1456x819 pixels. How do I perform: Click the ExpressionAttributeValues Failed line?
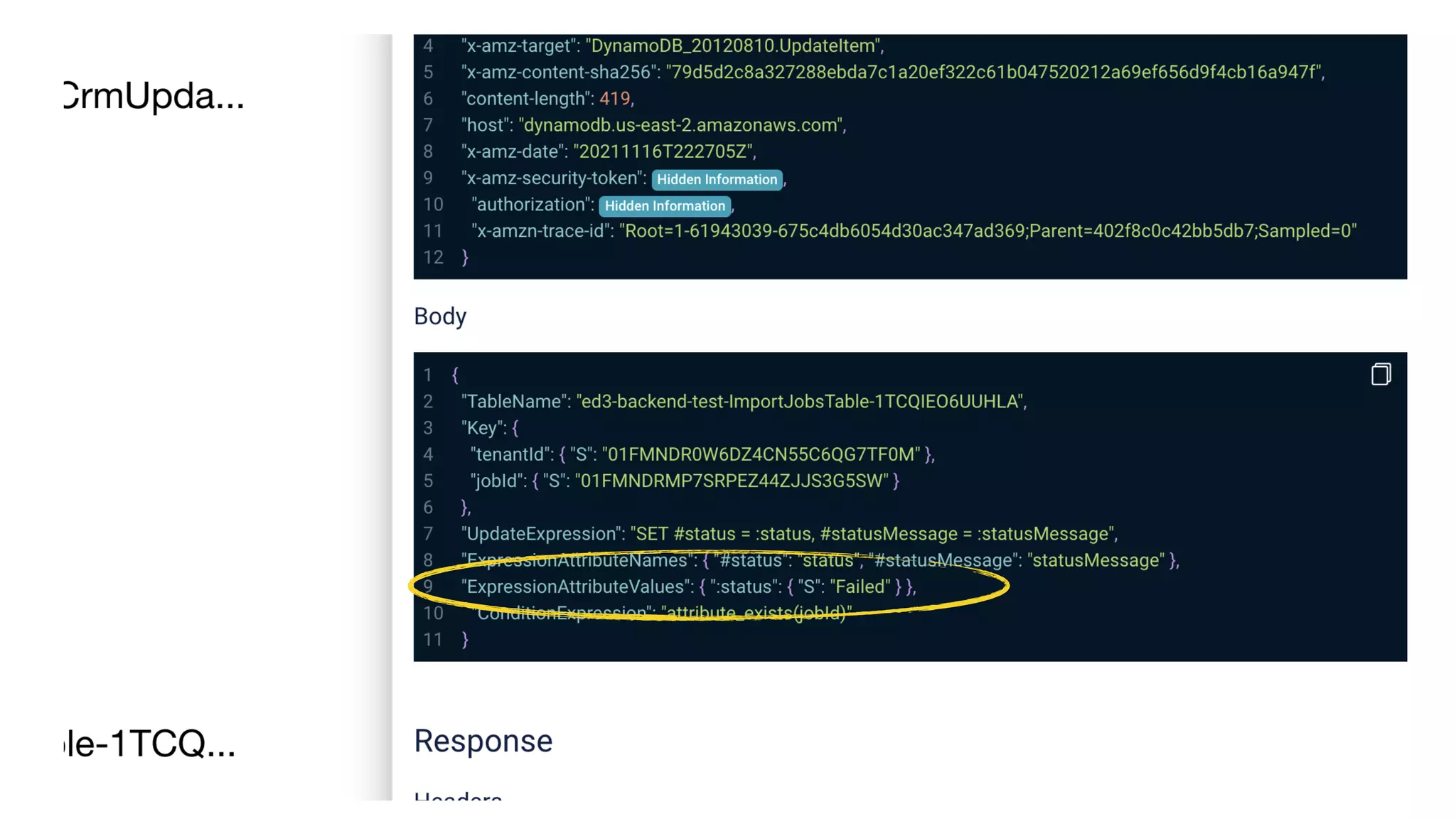pyautogui.click(x=688, y=587)
